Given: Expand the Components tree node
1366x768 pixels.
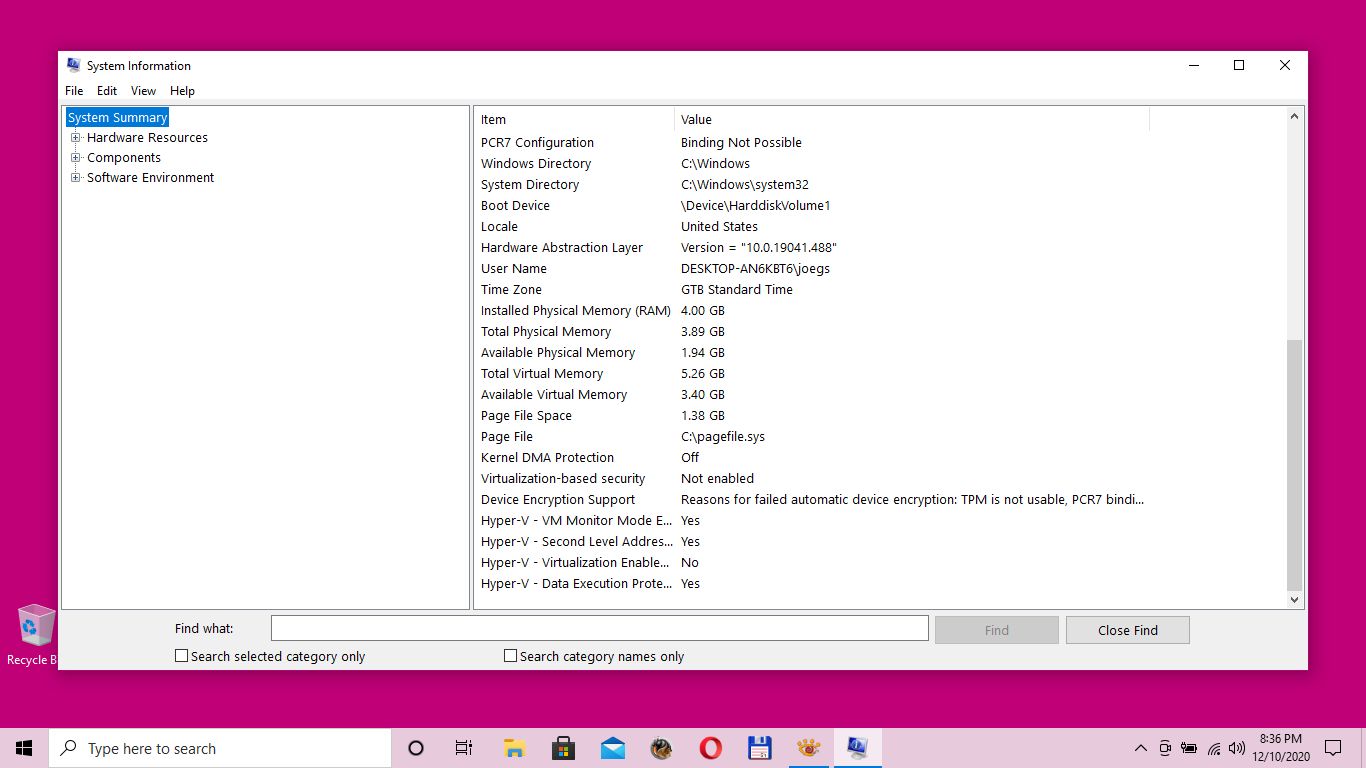Looking at the screenshot, I should (75, 158).
